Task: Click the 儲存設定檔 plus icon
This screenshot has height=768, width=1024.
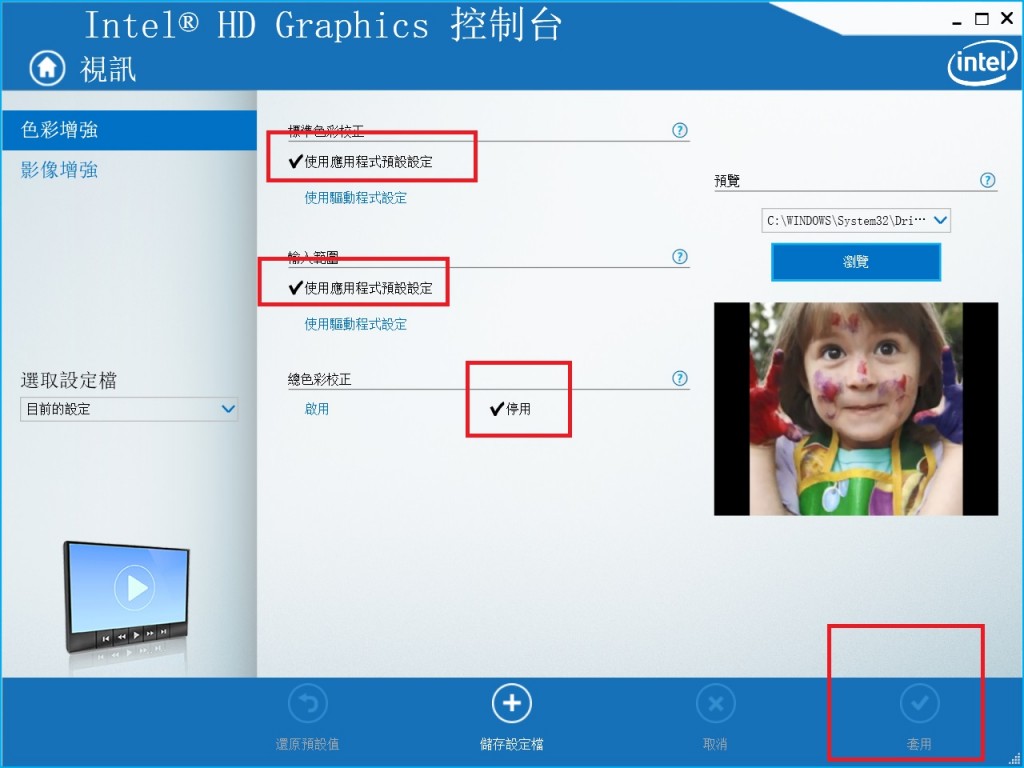Action: pyautogui.click(x=511, y=703)
